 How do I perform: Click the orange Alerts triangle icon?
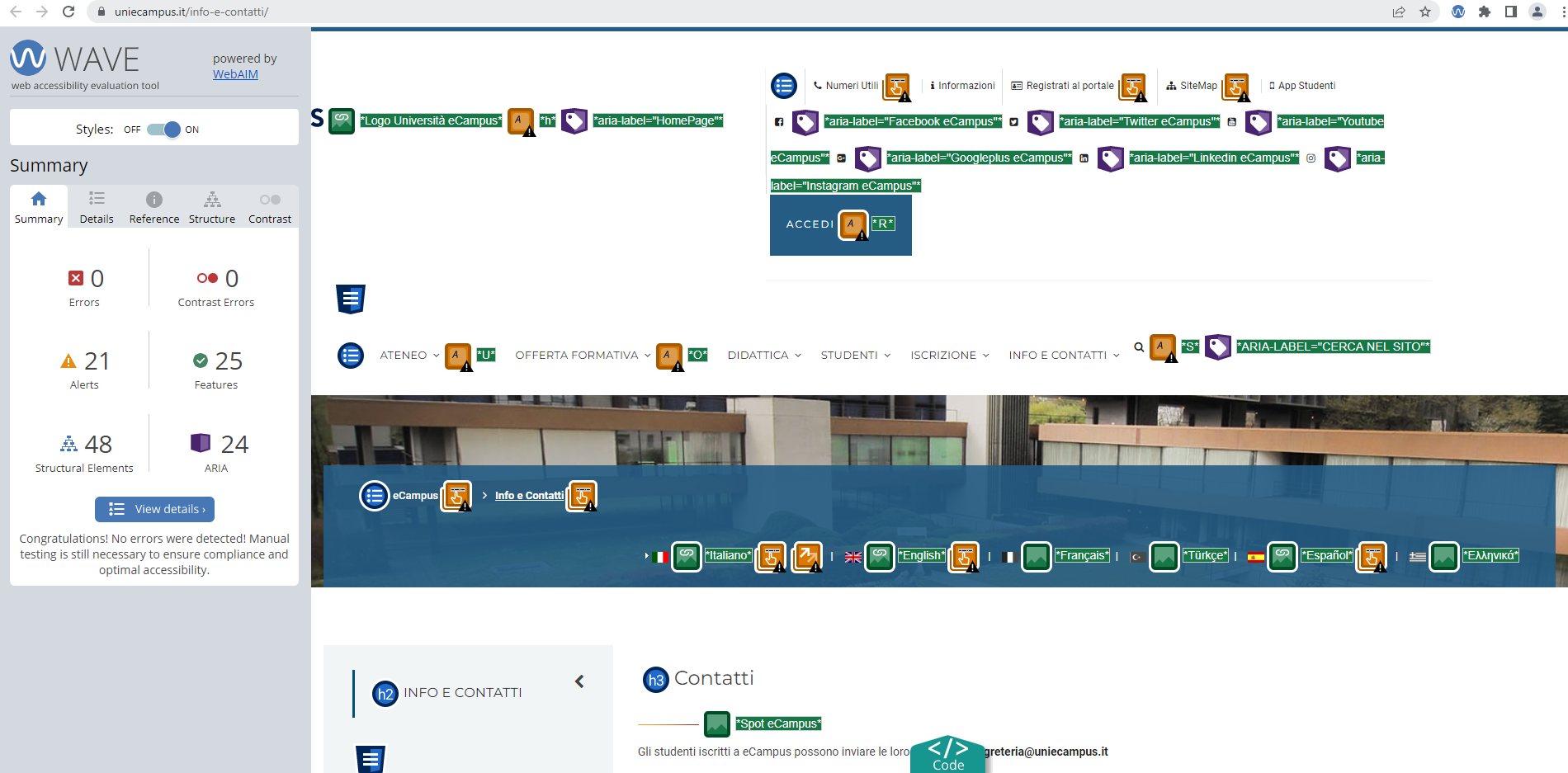(68, 361)
